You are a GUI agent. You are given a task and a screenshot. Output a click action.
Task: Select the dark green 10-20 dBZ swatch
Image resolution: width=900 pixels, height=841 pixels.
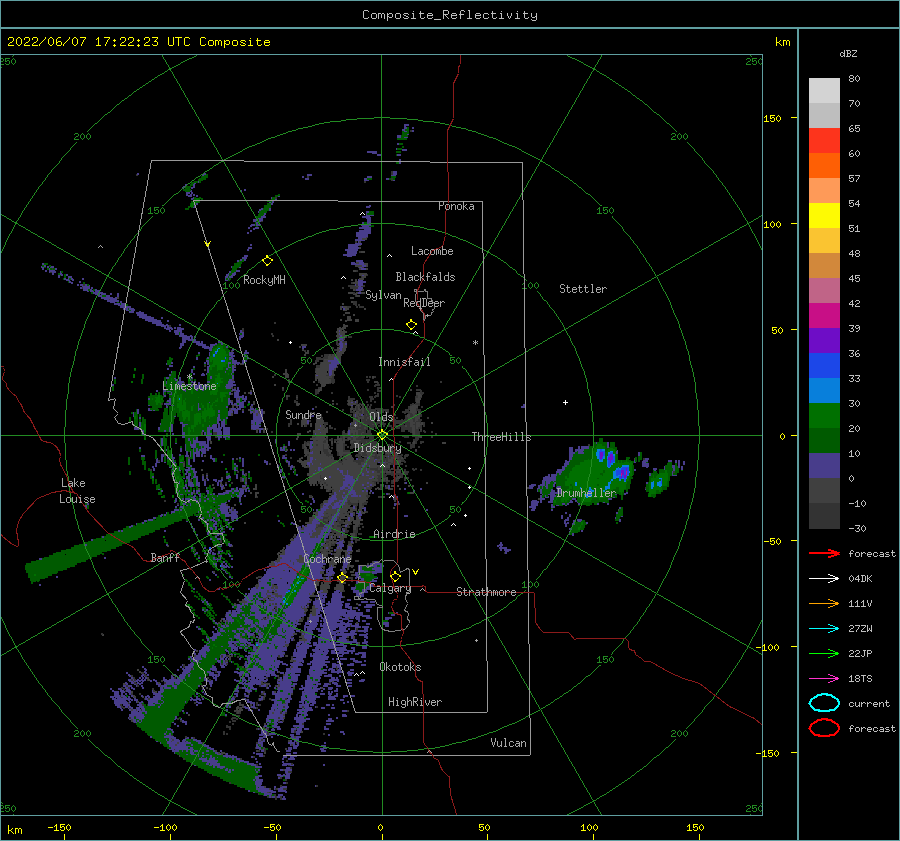tap(824, 441)
